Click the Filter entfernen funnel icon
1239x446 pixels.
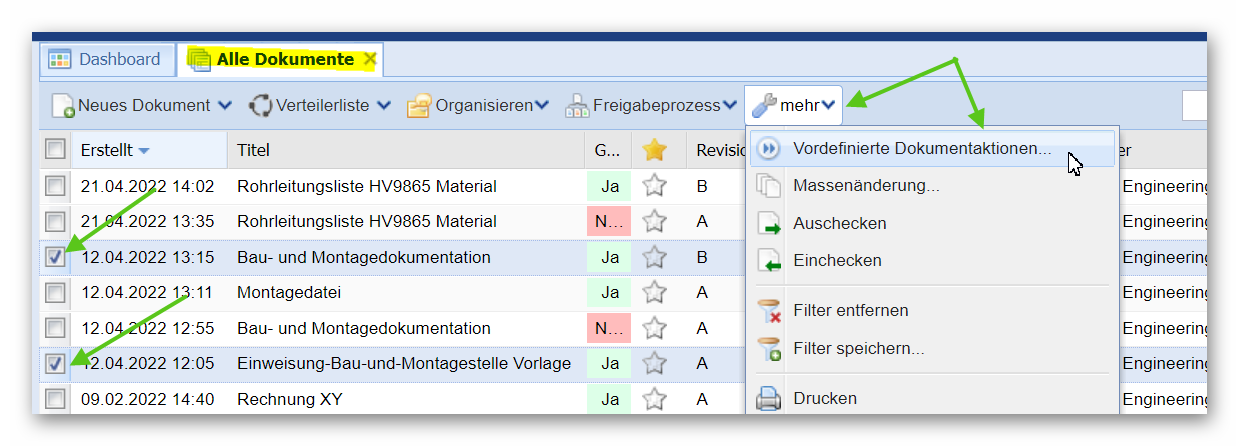pyautogui.click(x=768, y=311)
